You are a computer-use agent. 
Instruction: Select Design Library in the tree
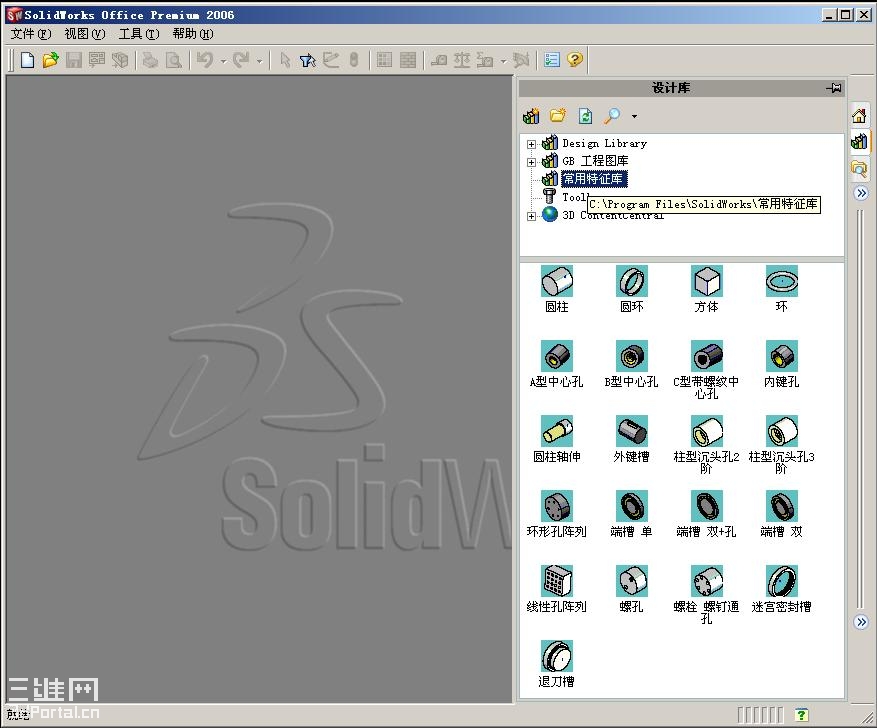tap(604, 143)
